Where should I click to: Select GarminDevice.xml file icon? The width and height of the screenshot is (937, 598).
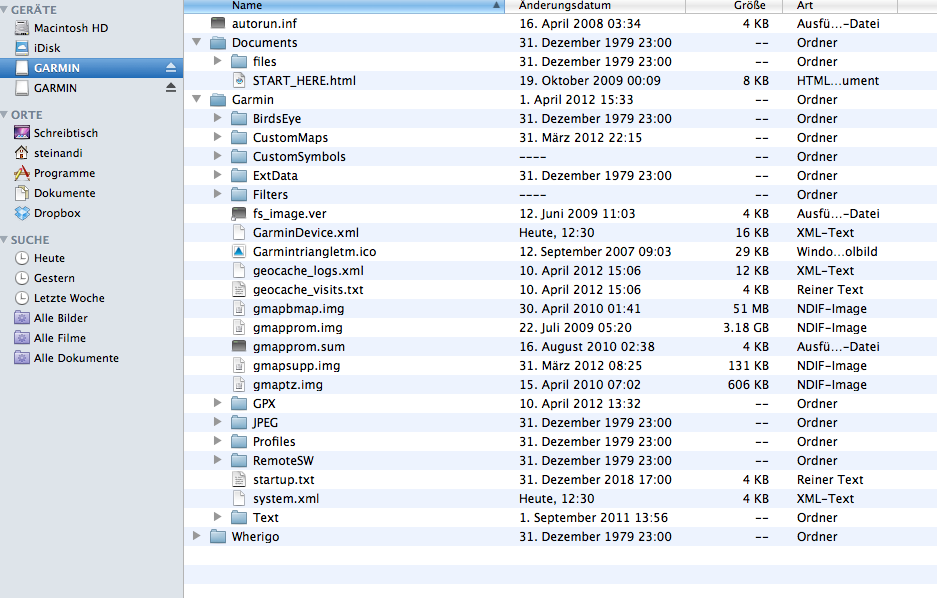239,232
